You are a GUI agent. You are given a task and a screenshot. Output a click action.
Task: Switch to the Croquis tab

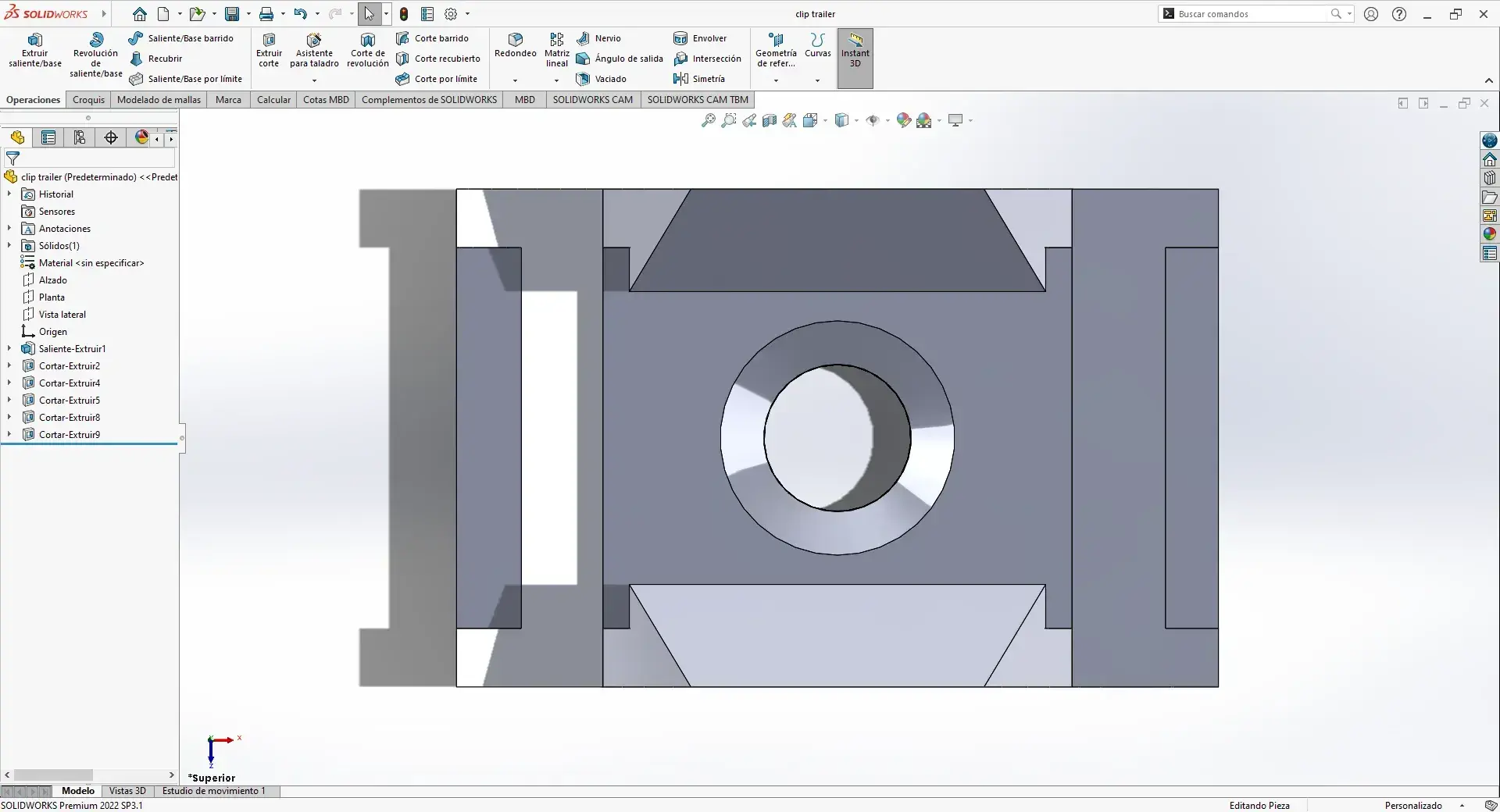(88, 100)
